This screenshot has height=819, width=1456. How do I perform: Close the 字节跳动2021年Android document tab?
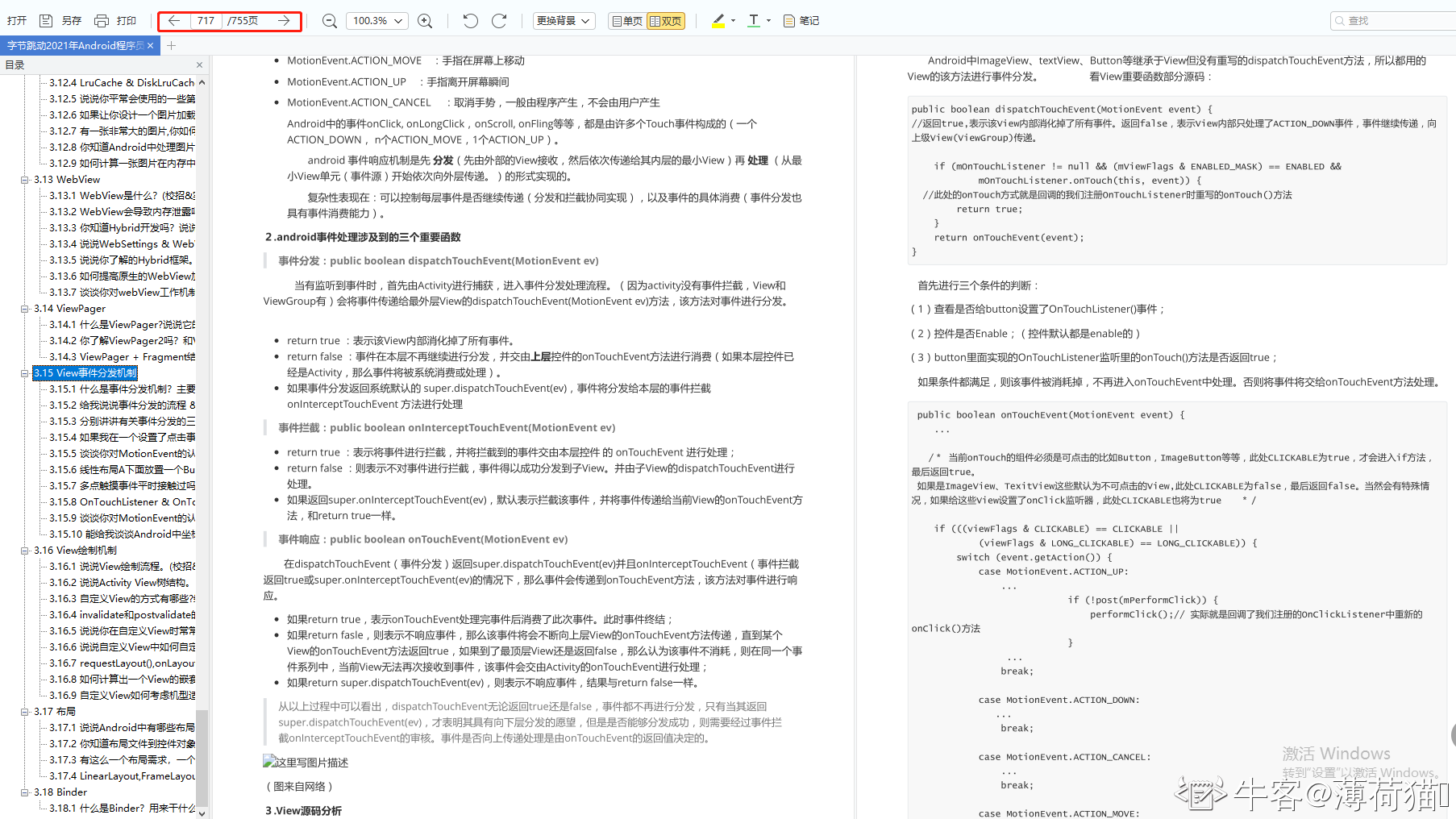point(151,46)
